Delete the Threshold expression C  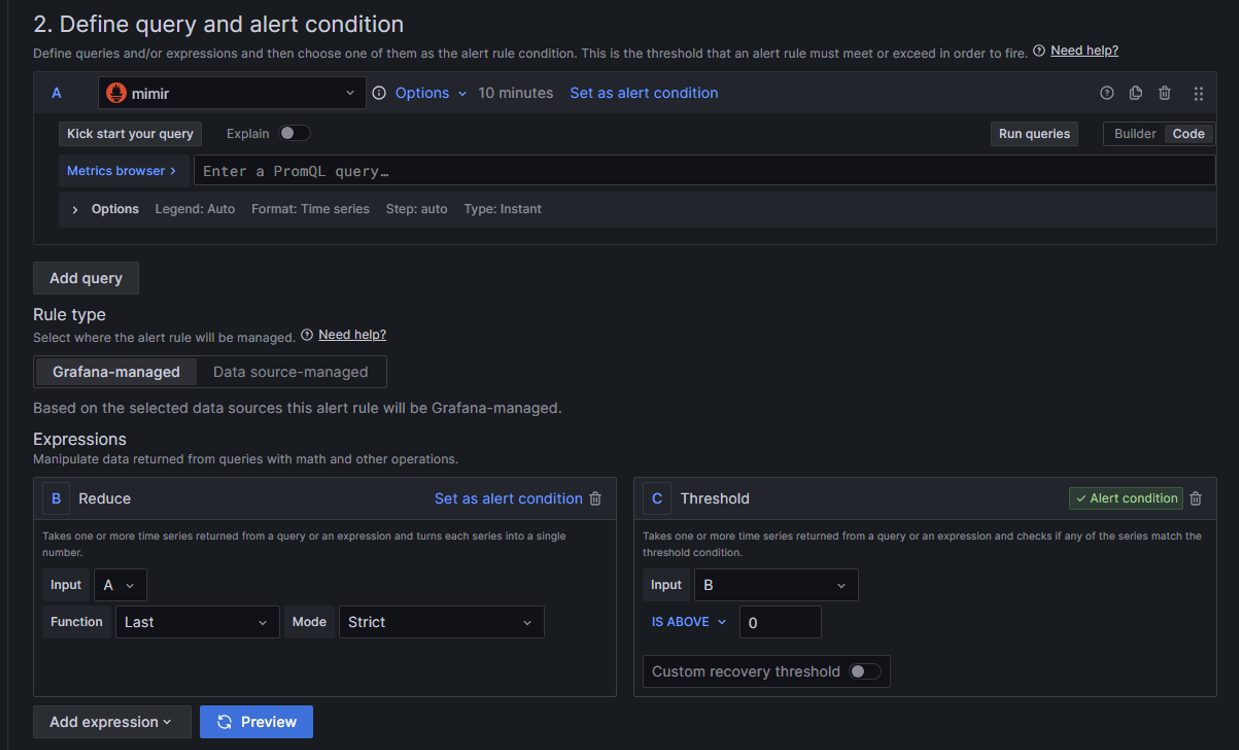pos(1196,498)
